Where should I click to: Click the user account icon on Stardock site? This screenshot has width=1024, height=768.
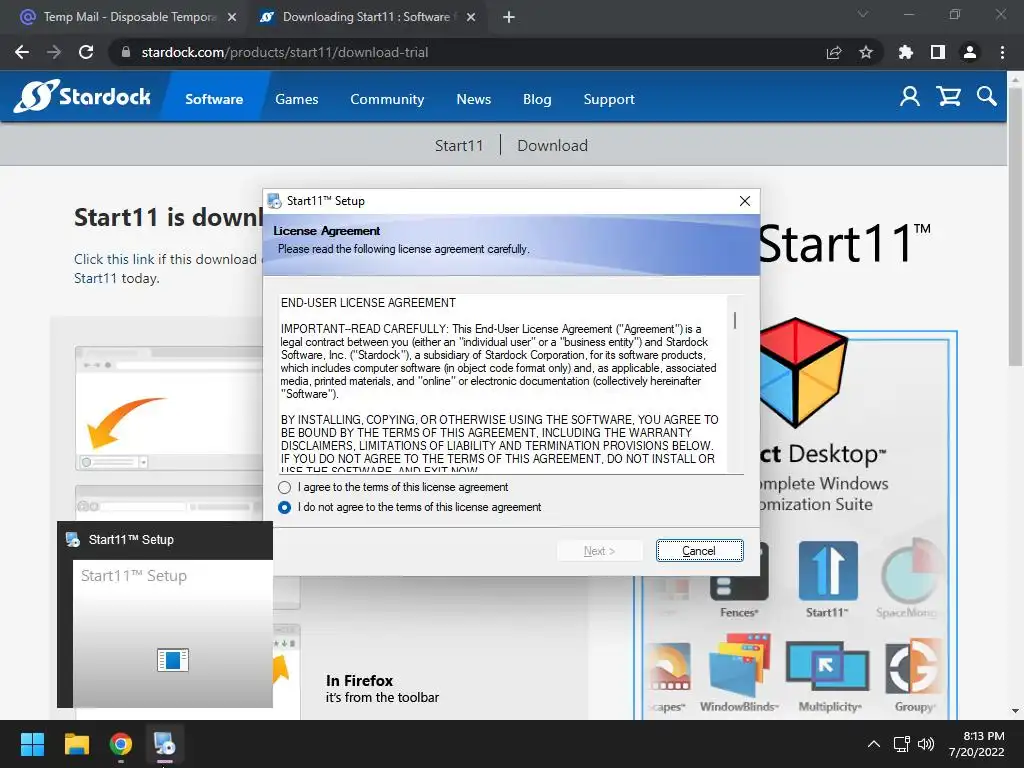[910, 97]
